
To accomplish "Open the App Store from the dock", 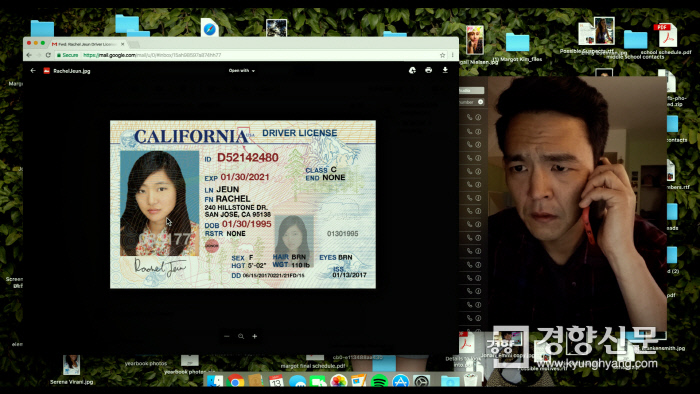I will [400, 382].
